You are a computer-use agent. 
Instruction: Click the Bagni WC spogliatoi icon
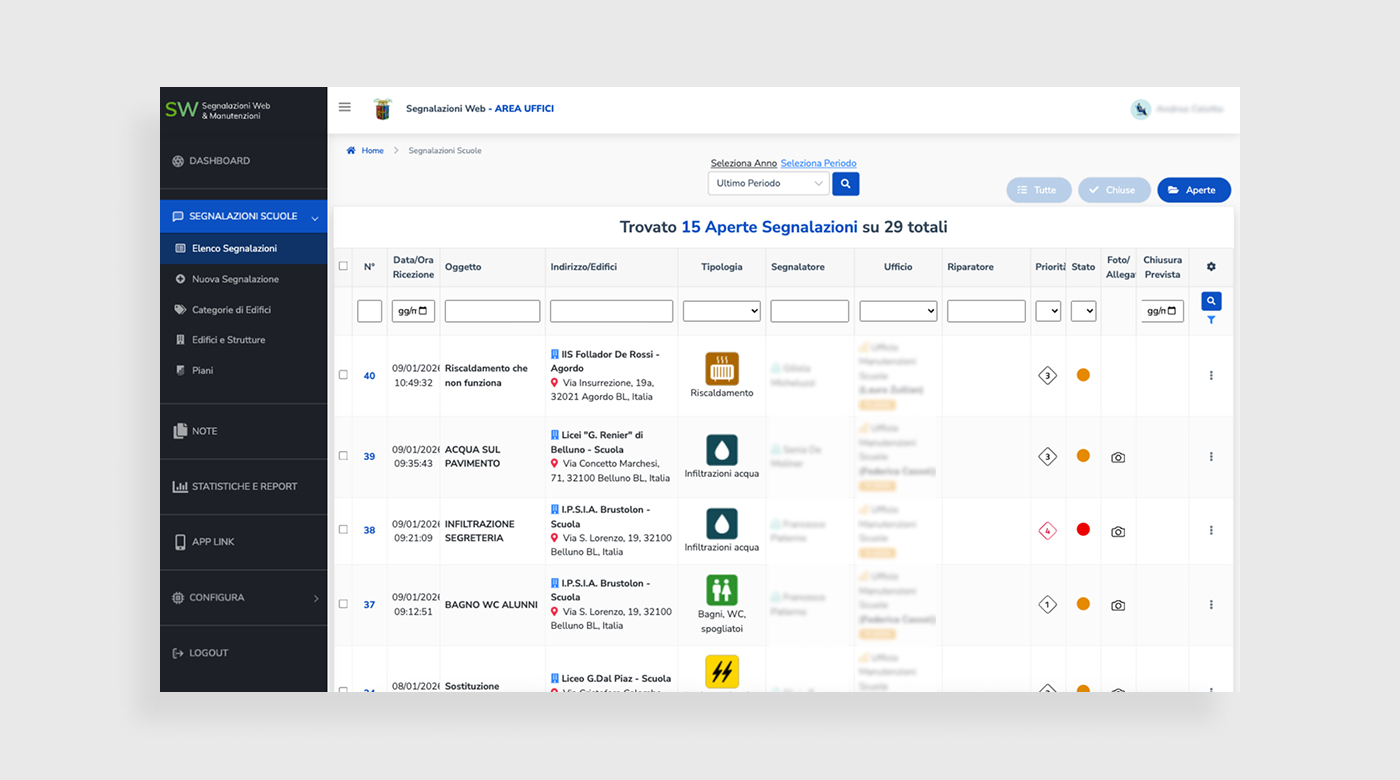click(721, 590)
